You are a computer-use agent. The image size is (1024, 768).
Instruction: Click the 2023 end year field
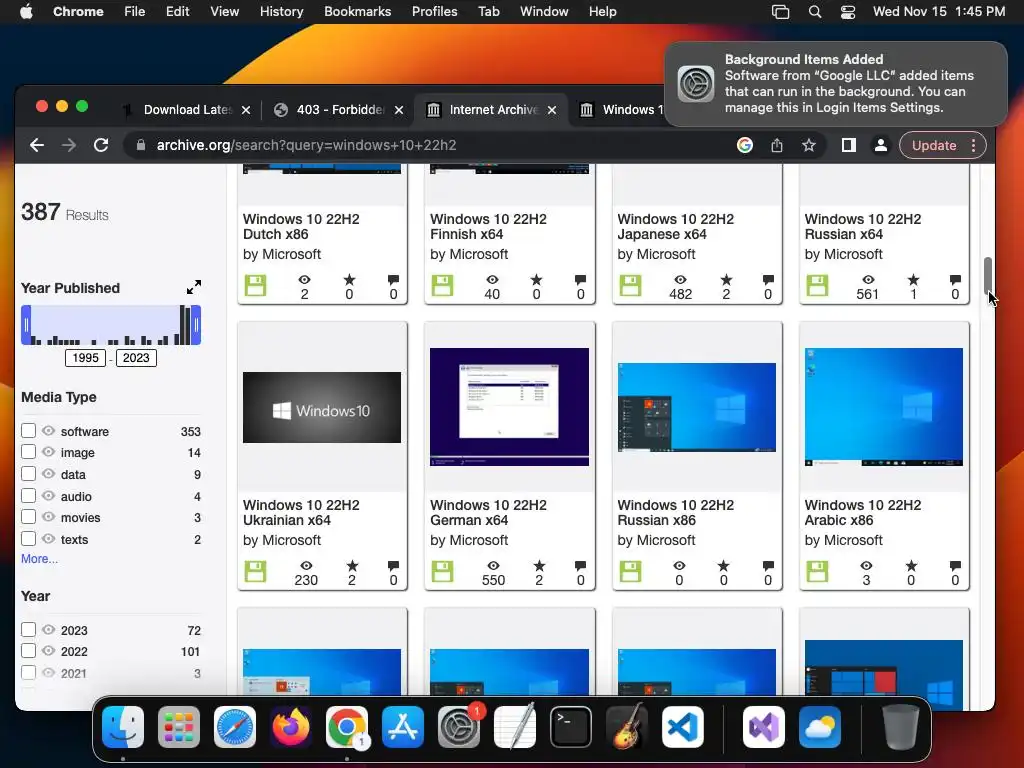point(136,358)
